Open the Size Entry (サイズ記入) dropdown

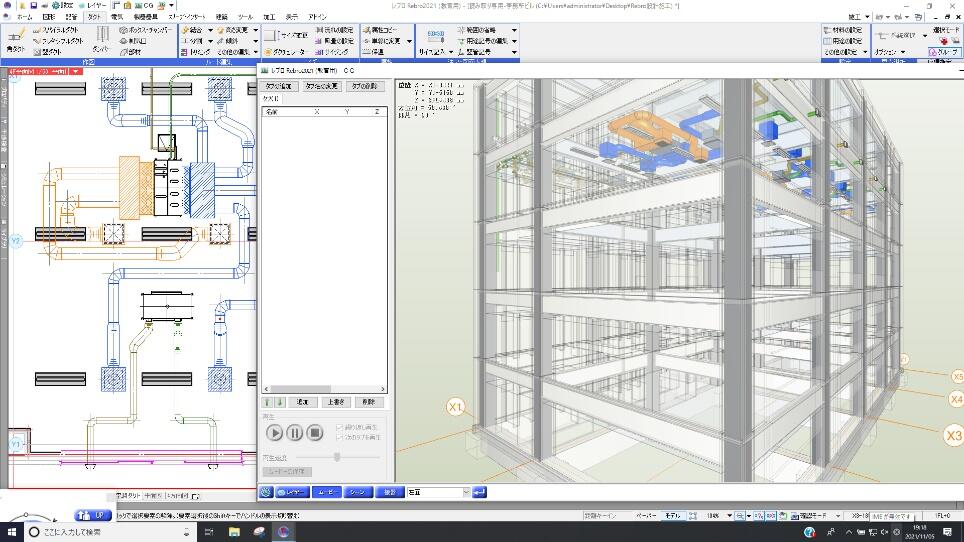click(x=451, y=52)
